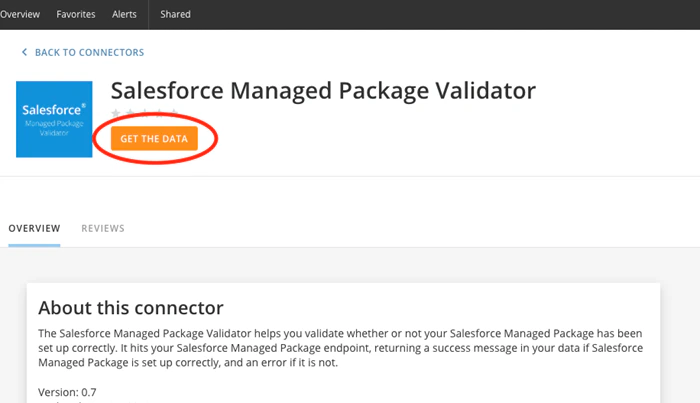Switch to the Reviews tab
The height and width of the screenshot is (403, 700).
click(103, 228)
